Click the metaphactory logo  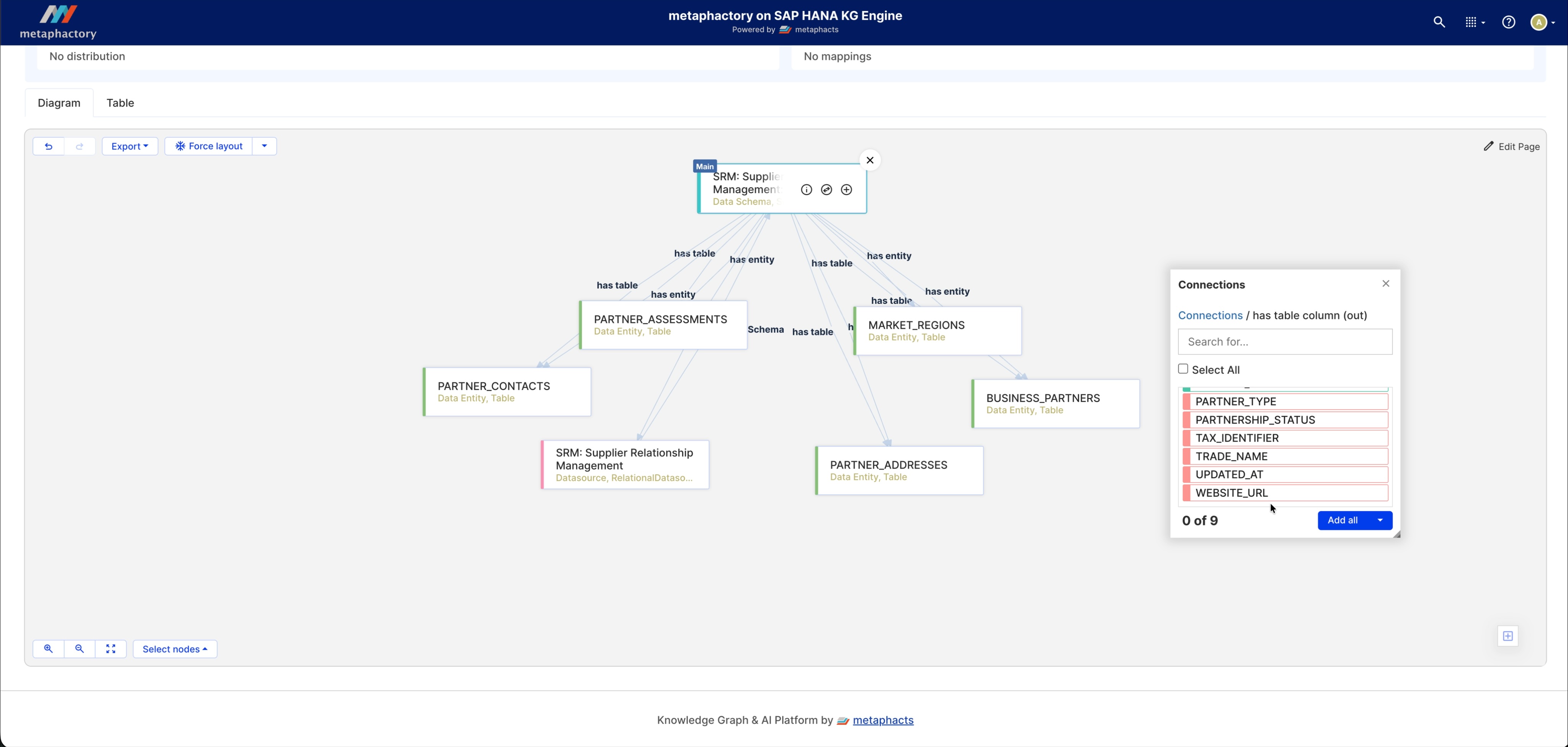pyautogui.click(x=59, y=23)
